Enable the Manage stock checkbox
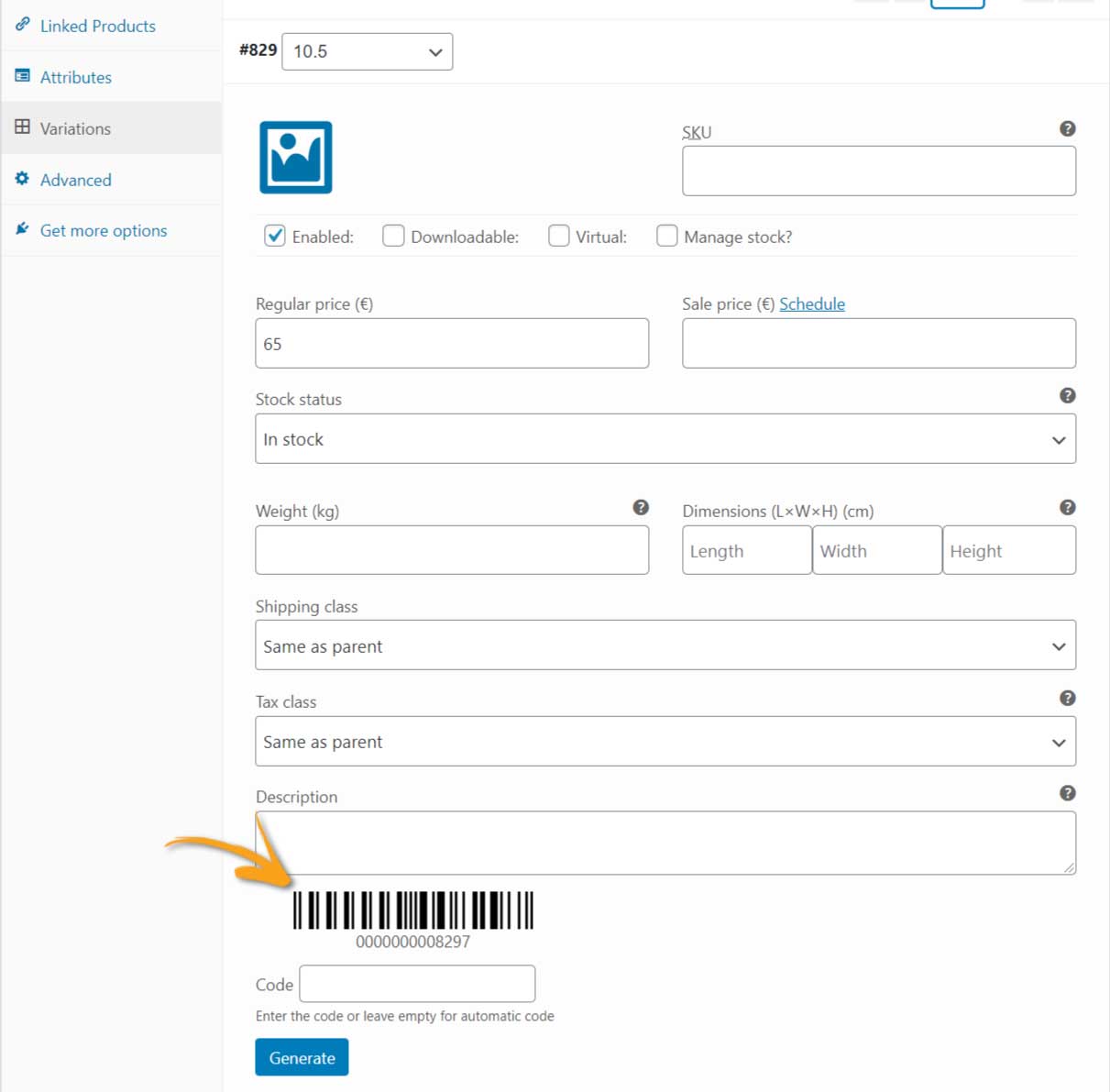 point(666,236)
